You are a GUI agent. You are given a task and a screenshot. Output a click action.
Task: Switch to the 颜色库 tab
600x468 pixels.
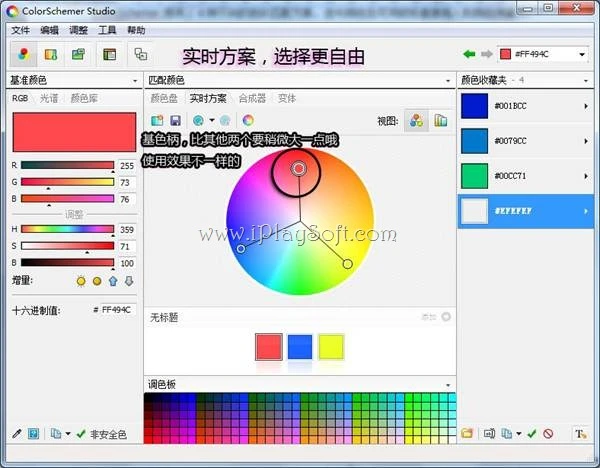[x=84, y=98]
